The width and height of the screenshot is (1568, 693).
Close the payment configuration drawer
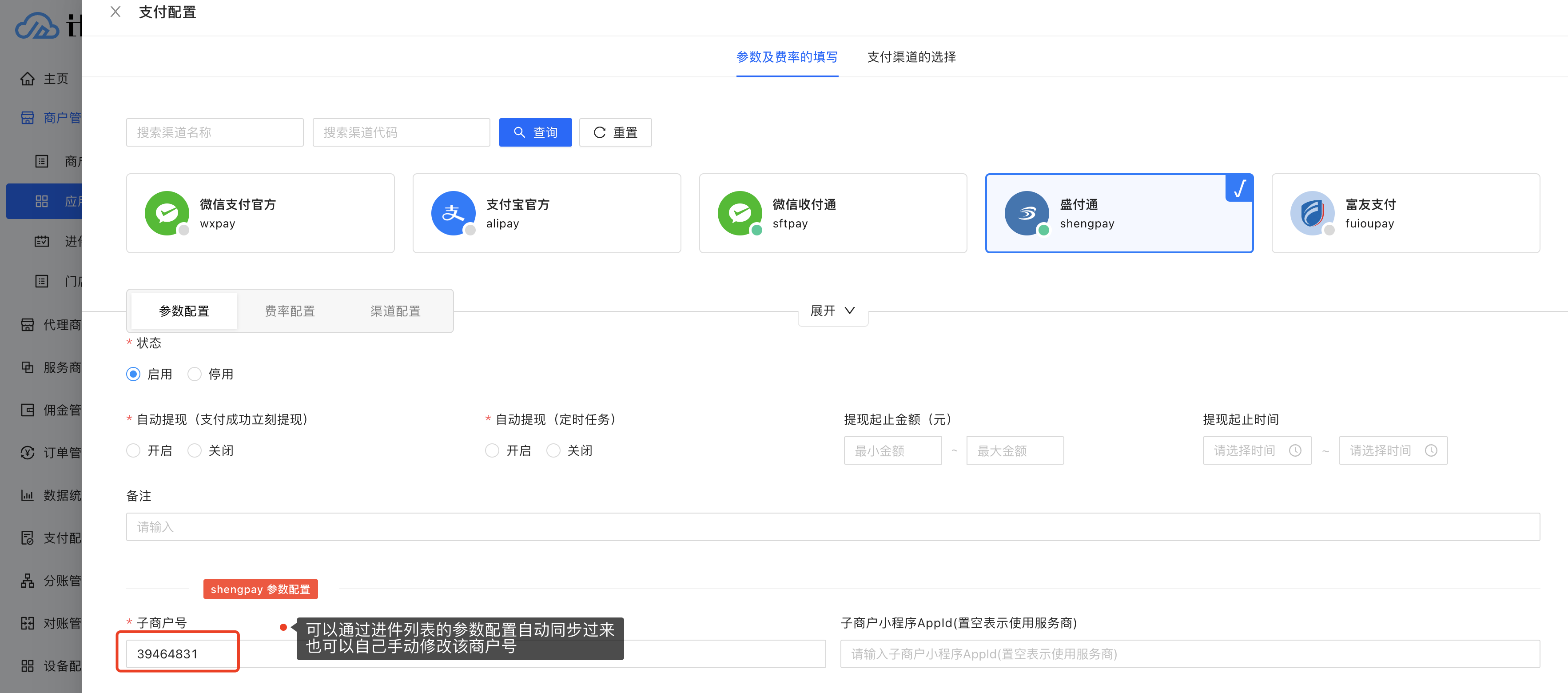click(x=115, y=12)
